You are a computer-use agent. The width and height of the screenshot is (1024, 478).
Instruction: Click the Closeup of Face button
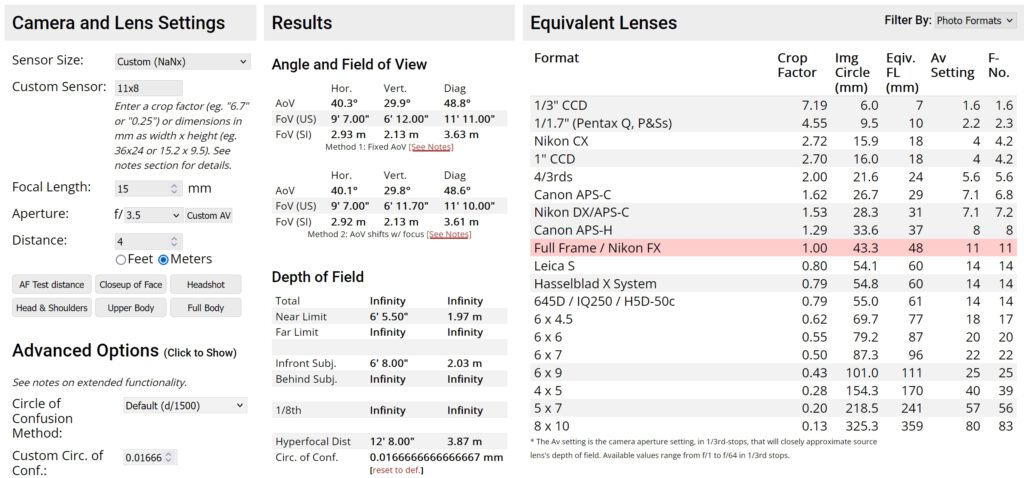[x=130, y=285]
